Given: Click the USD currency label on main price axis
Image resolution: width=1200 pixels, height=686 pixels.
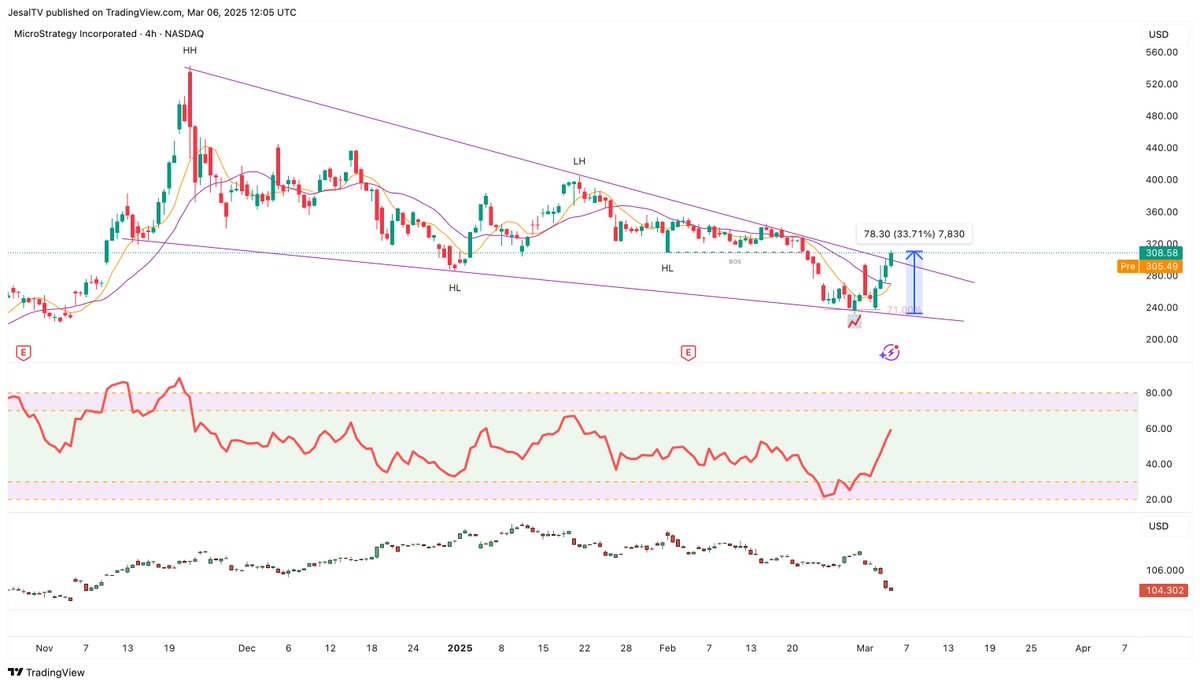Looking at the screenshot, I should point(1158,34).
